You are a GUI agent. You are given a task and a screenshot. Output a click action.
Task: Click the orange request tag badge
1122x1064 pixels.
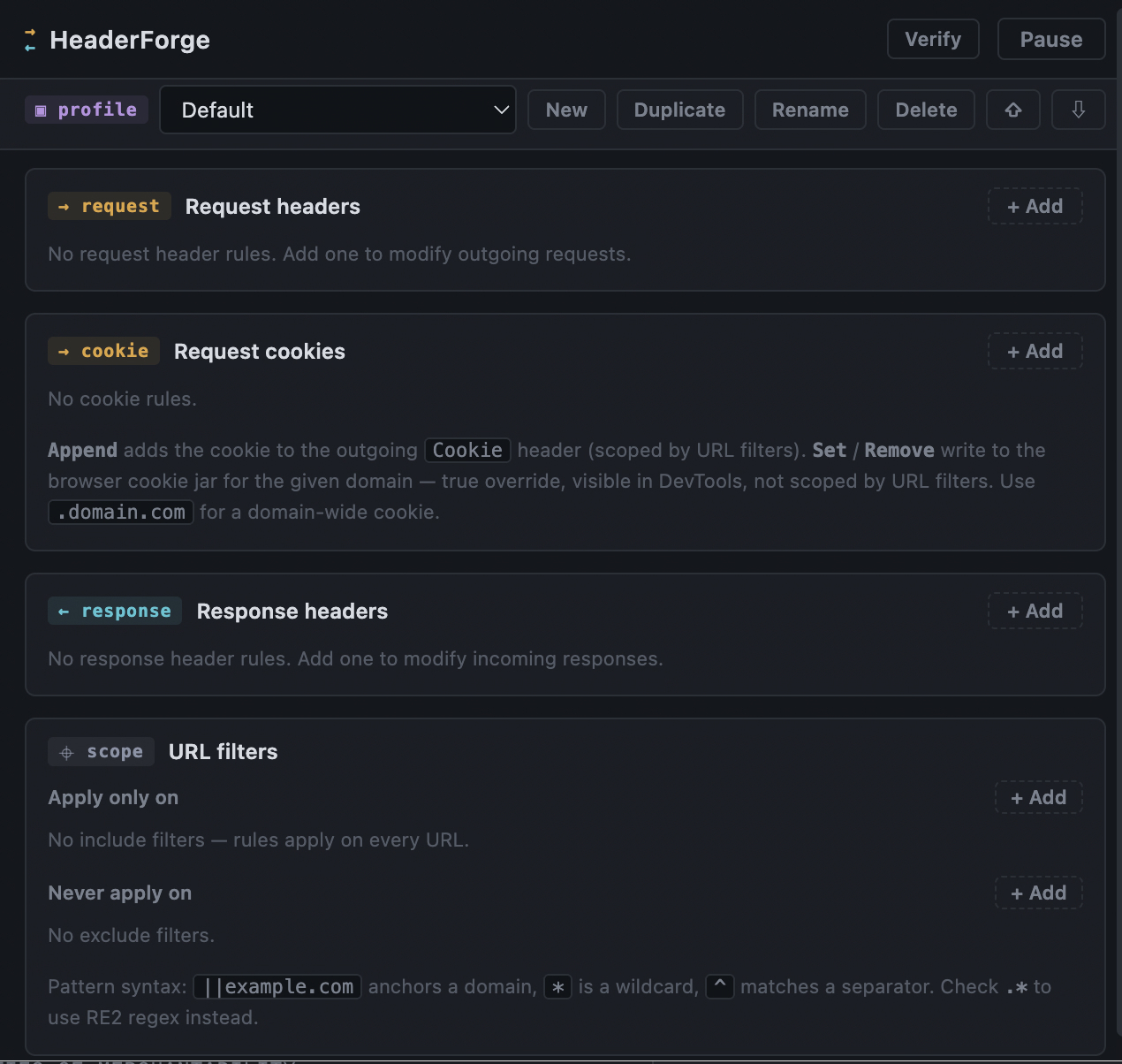pyautogui.click(x=109, y=206)
